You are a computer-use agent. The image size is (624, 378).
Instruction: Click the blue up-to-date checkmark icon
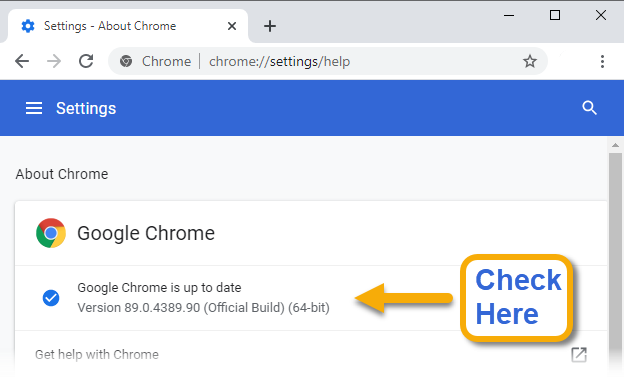point(51,298)
